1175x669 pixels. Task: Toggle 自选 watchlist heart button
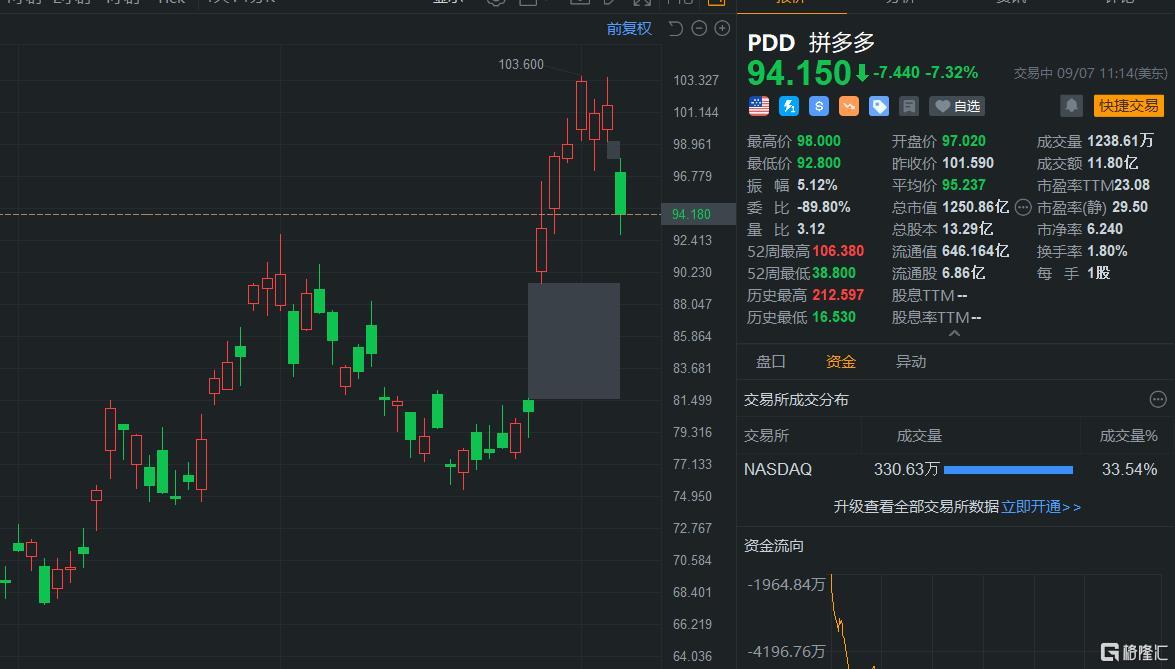click(x=957, y=106)
